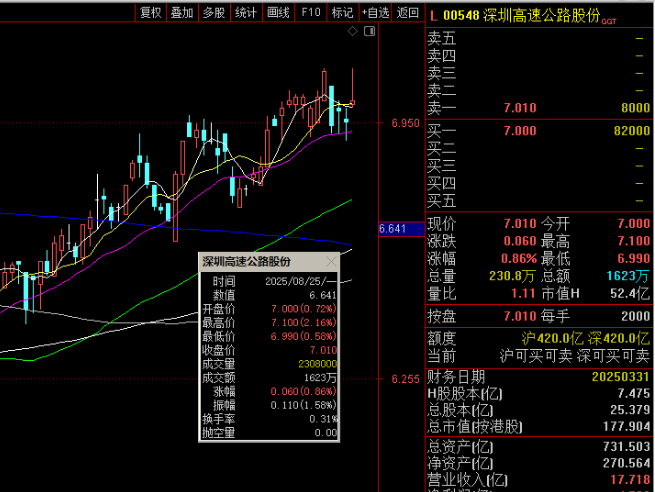The image size is (655, 492).
Task: Click popup 成交量 value 2308000
Action: point(317,364)
